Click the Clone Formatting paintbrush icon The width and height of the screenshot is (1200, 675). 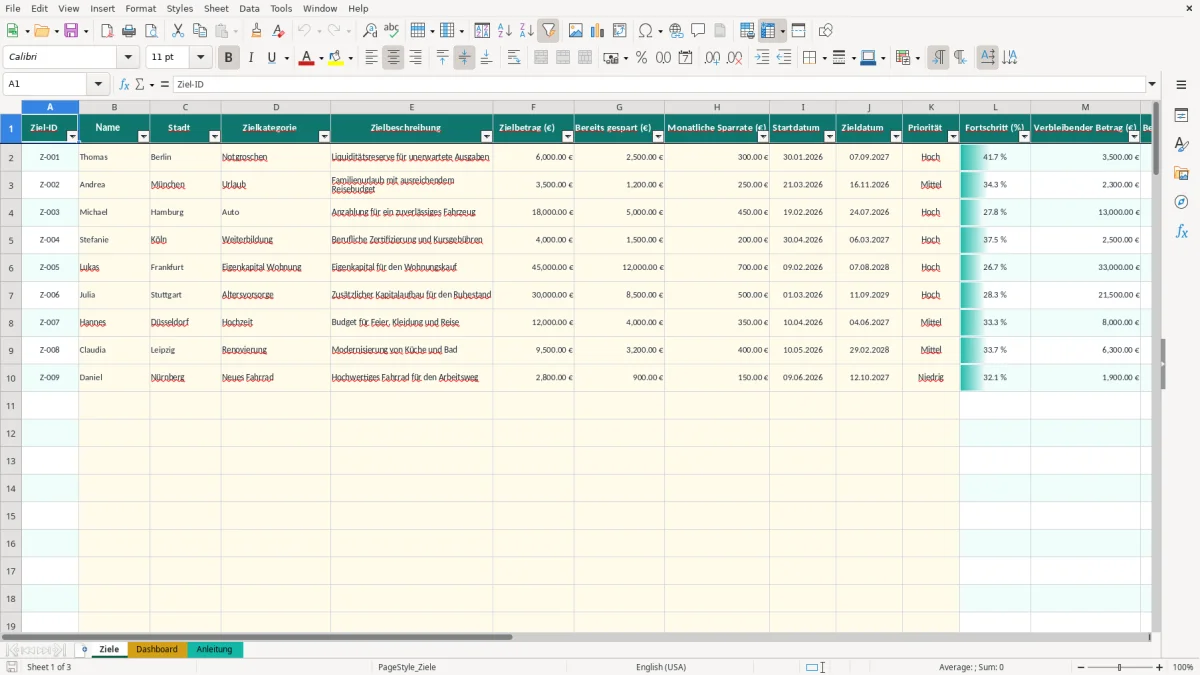pos(256,31)
